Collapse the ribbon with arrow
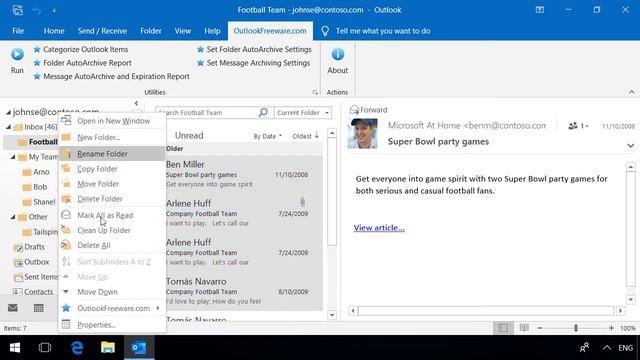The width and height of the screenshot is (640, 360). (x=631, y=92)
